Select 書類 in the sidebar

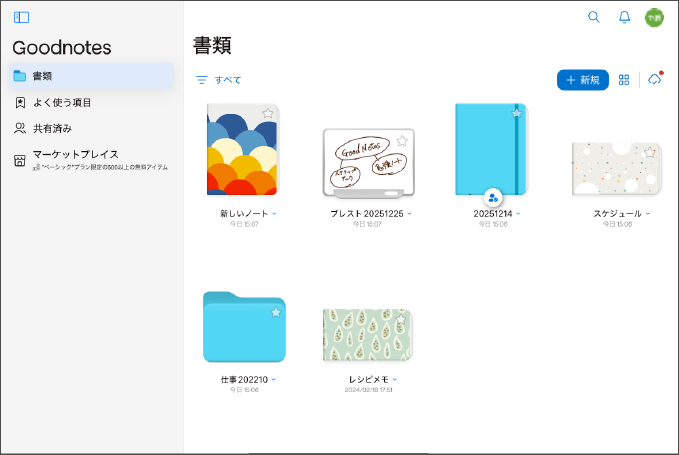[x=91, y=76]
